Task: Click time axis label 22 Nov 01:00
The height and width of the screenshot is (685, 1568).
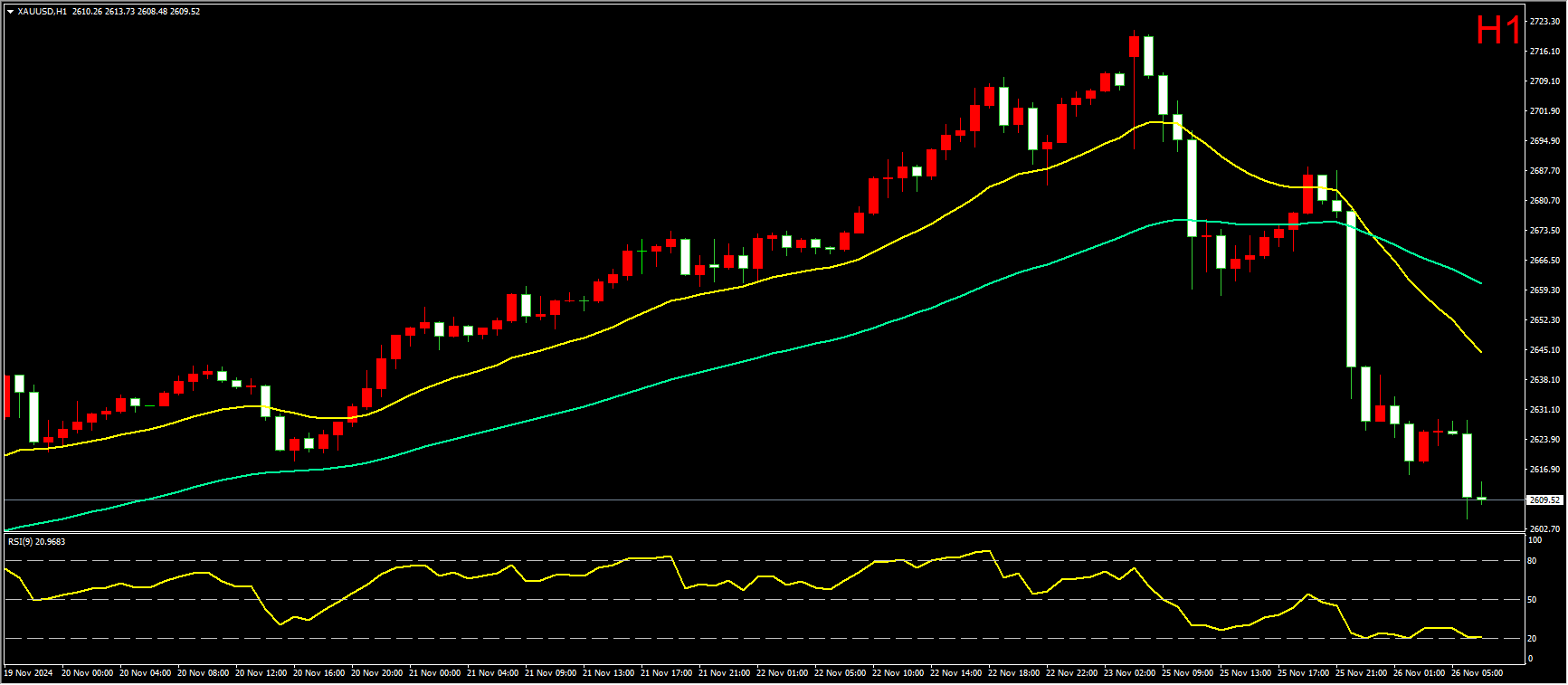Action: (x=782, y=673)
